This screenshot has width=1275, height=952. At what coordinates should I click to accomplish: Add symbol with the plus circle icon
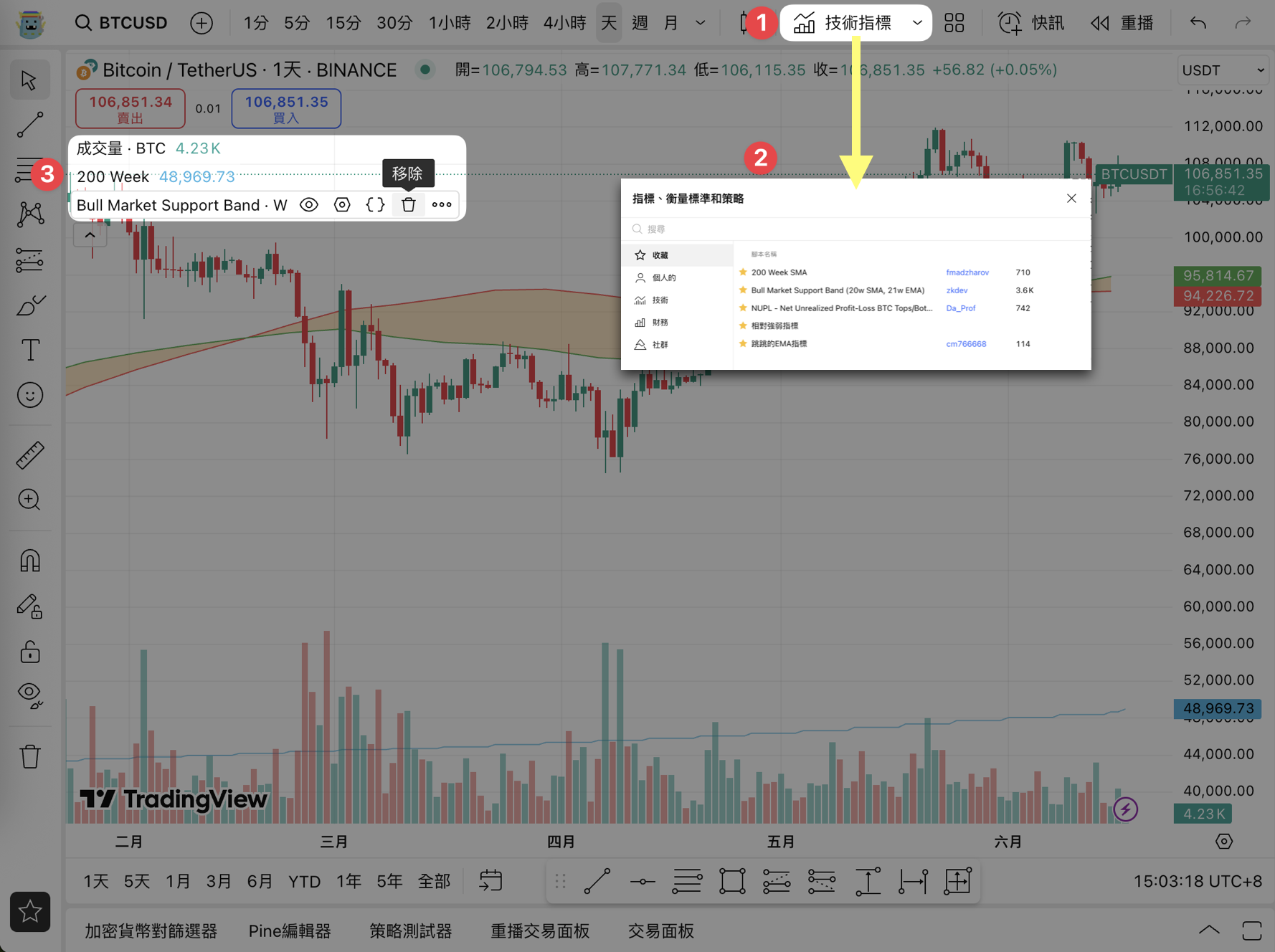[x=202, y=23]
